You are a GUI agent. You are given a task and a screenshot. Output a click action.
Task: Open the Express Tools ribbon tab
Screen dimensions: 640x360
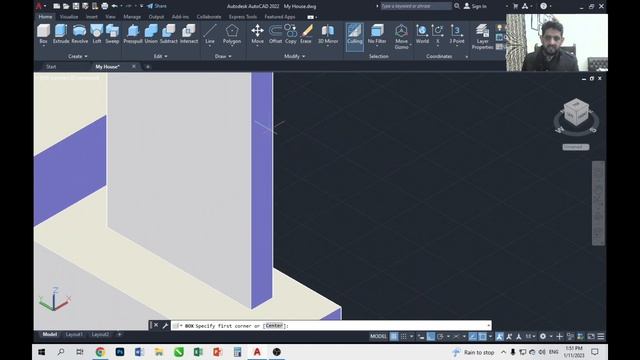pyautogui.click(x=243, y=17)
